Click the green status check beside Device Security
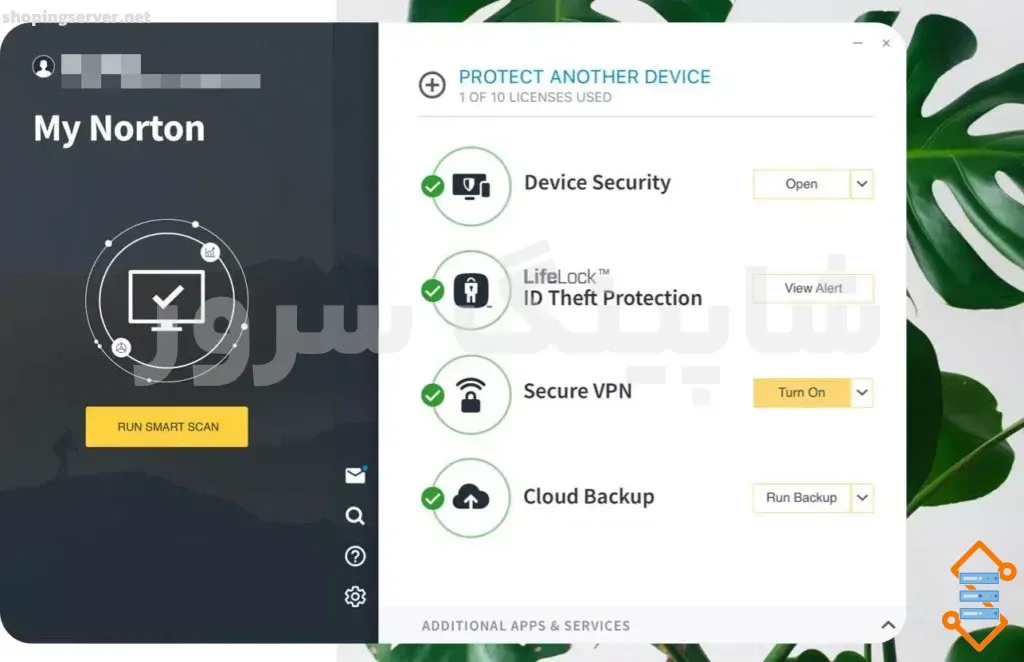Screen dimensions: 1024x662 432,184
